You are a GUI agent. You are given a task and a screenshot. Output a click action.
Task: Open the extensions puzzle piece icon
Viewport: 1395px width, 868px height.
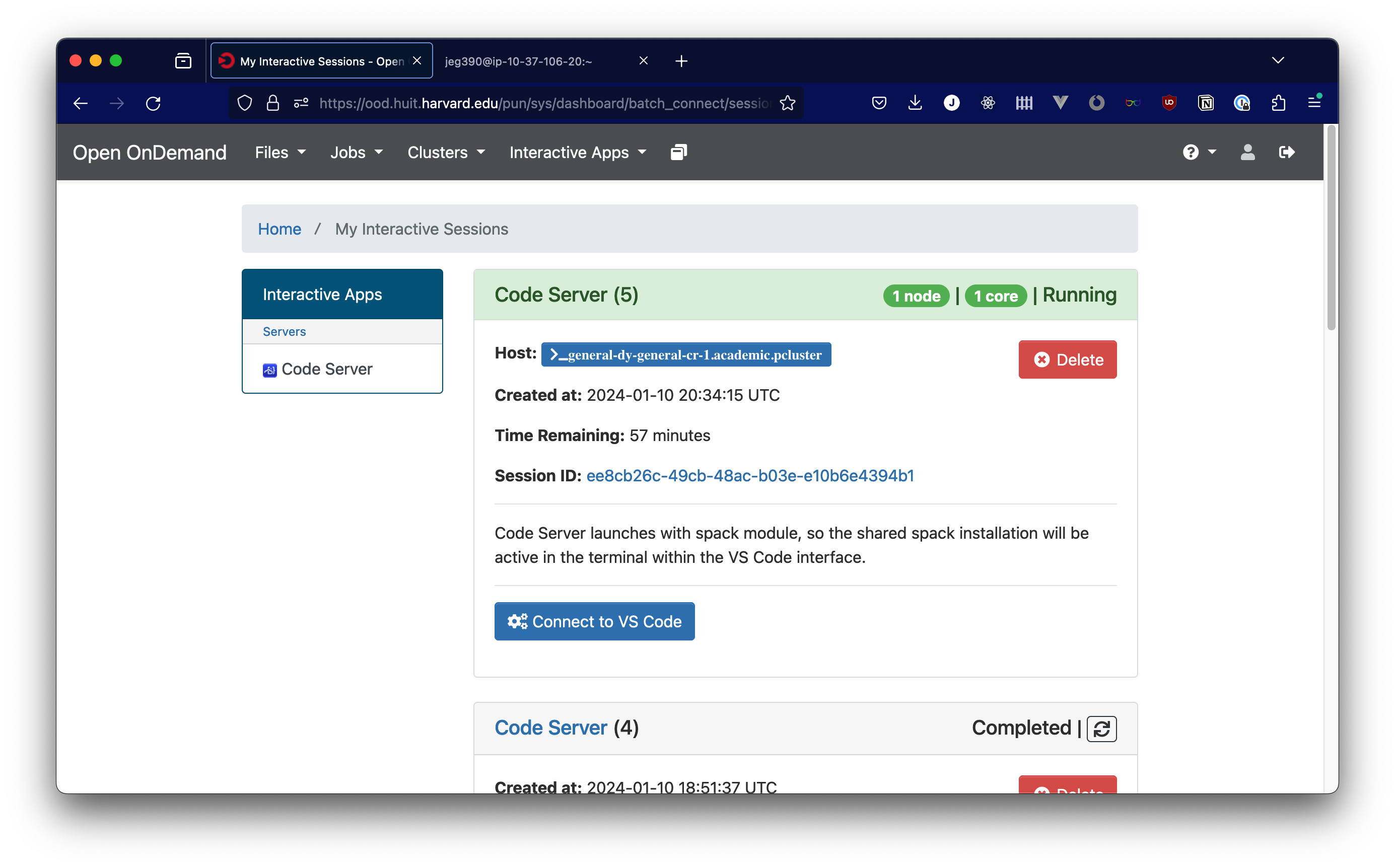[x=1278, y=103]
